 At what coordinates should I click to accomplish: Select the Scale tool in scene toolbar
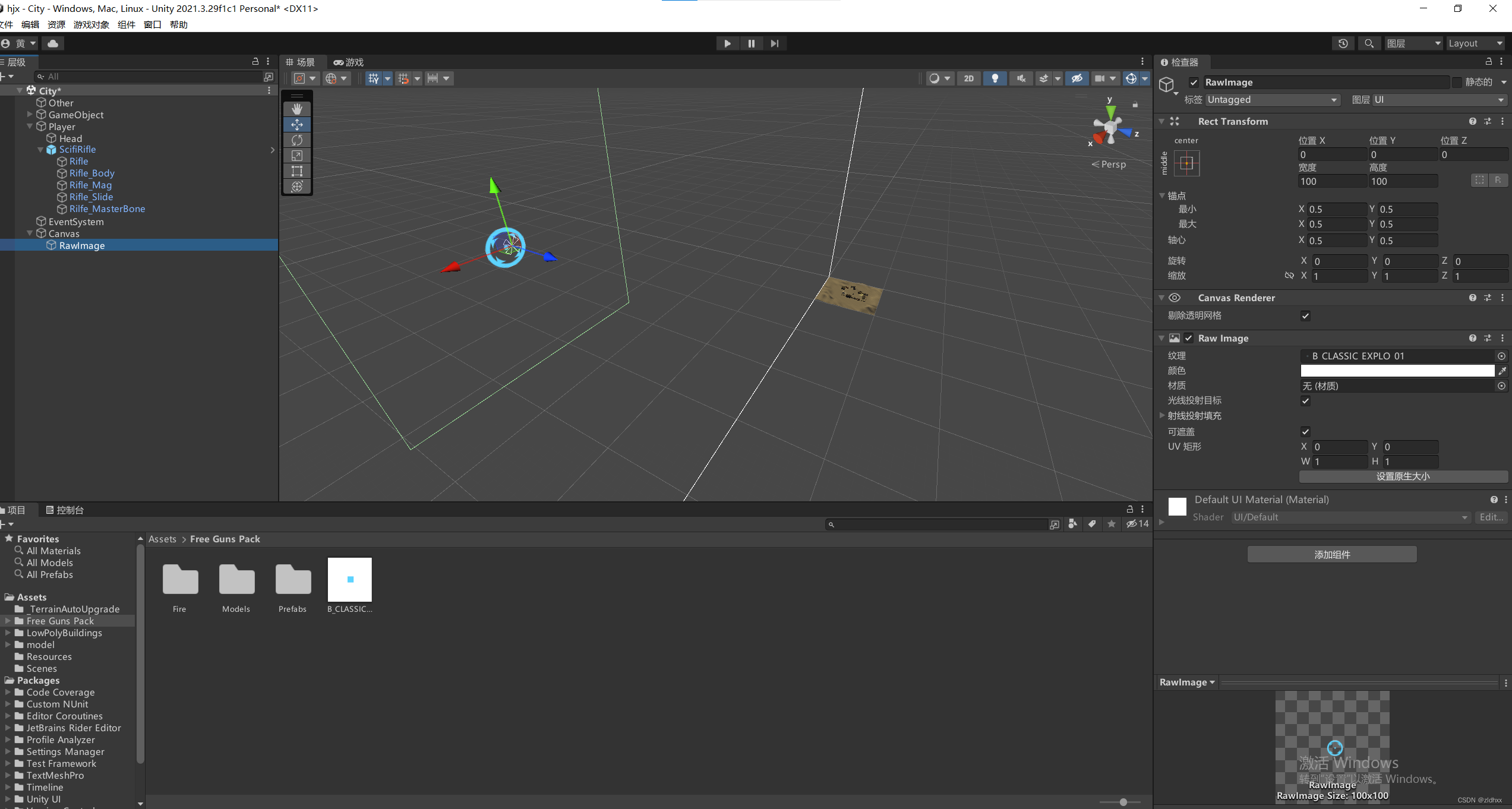(297, 156)
